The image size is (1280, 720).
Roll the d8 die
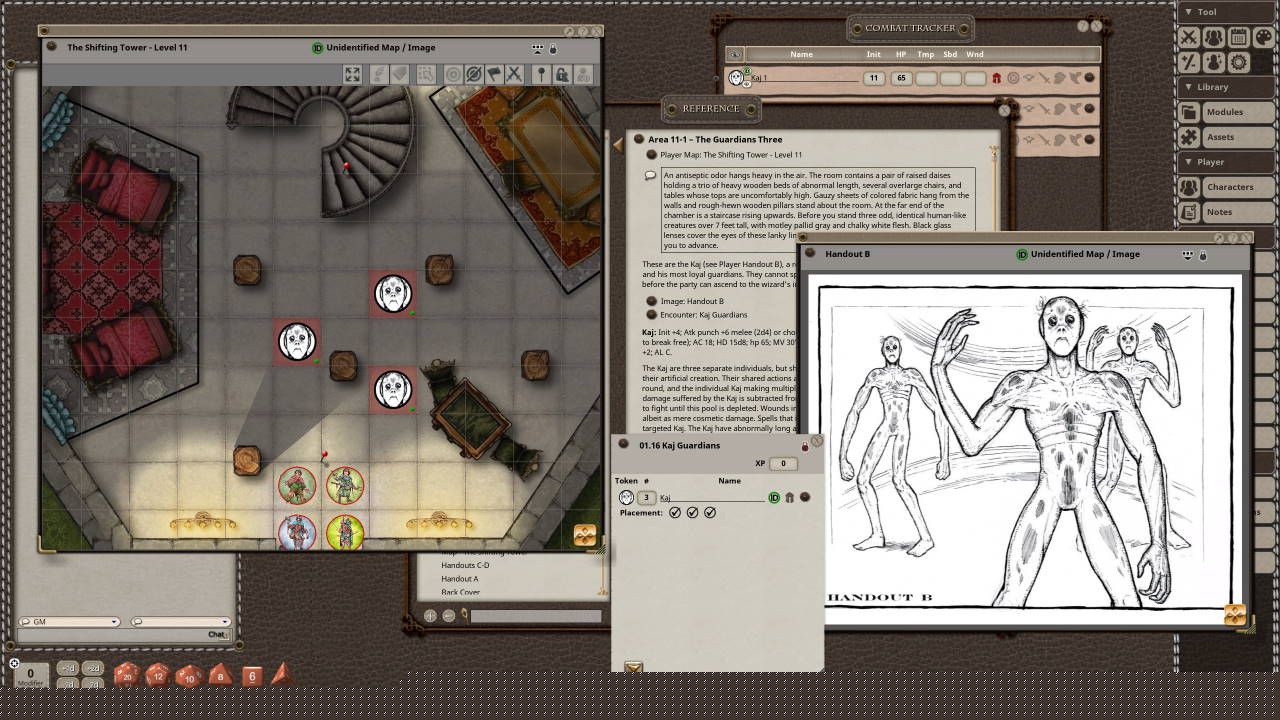221,676
